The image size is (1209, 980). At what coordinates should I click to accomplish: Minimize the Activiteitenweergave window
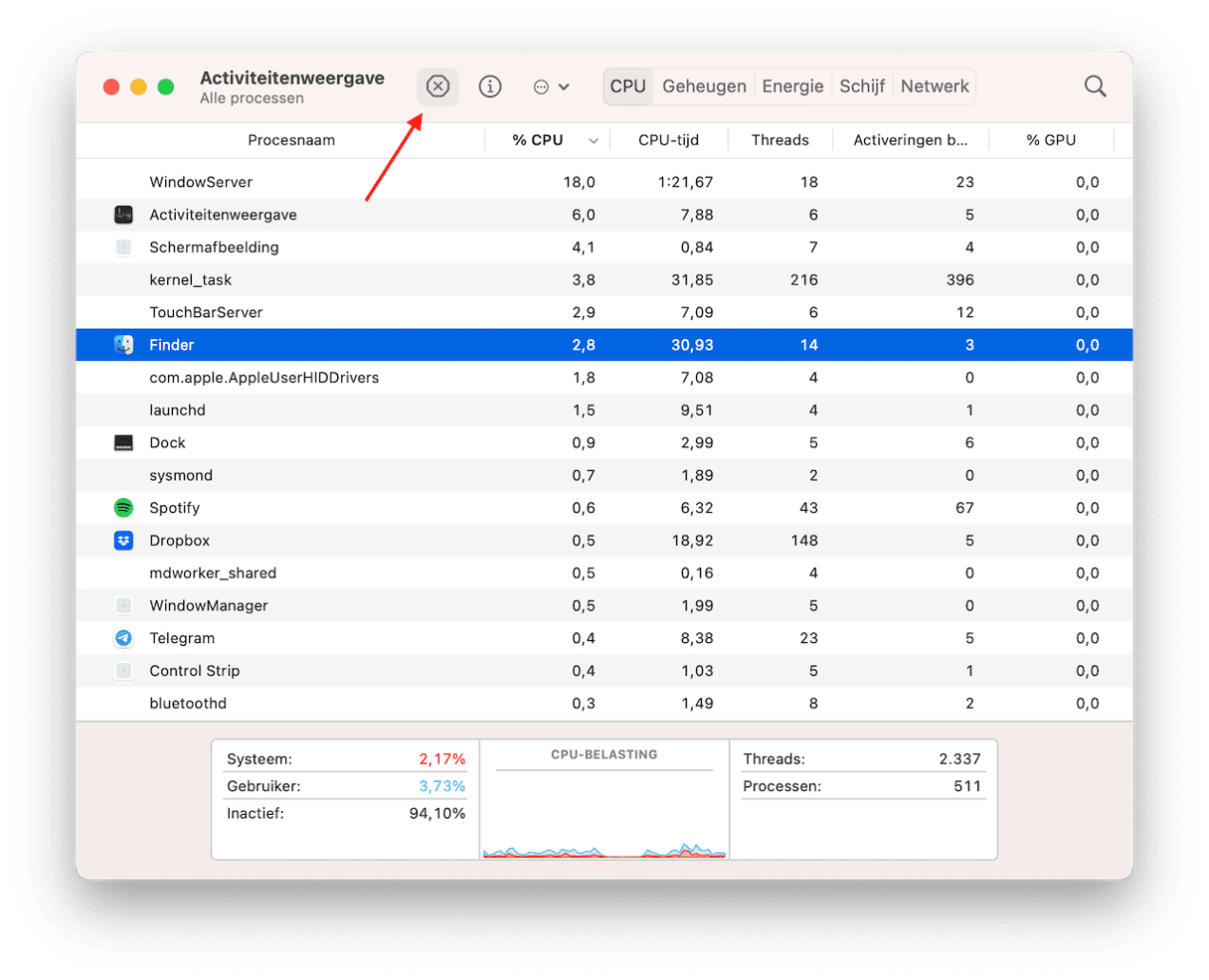[138, 86]
